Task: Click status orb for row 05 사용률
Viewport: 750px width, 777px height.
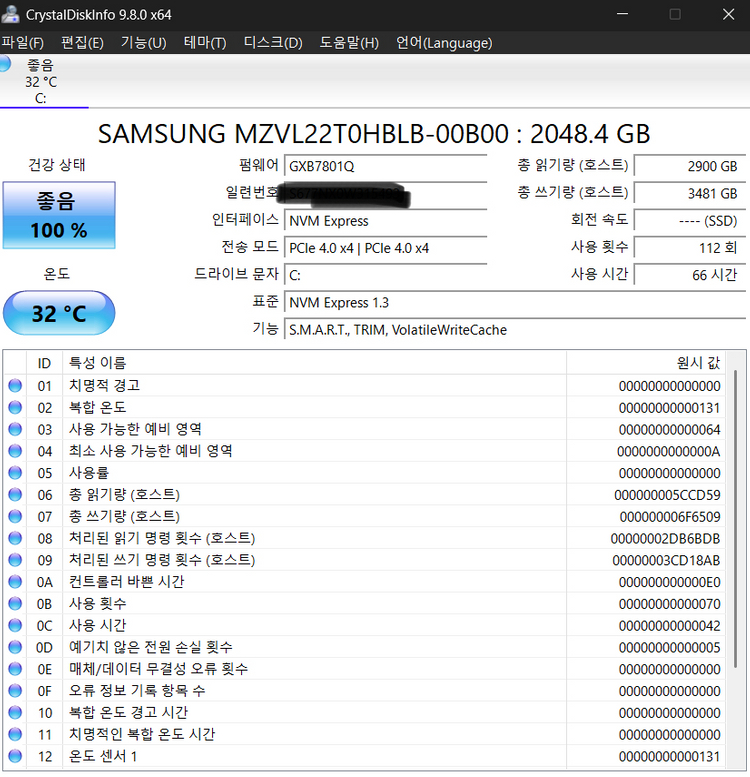Action: (15, 473)
